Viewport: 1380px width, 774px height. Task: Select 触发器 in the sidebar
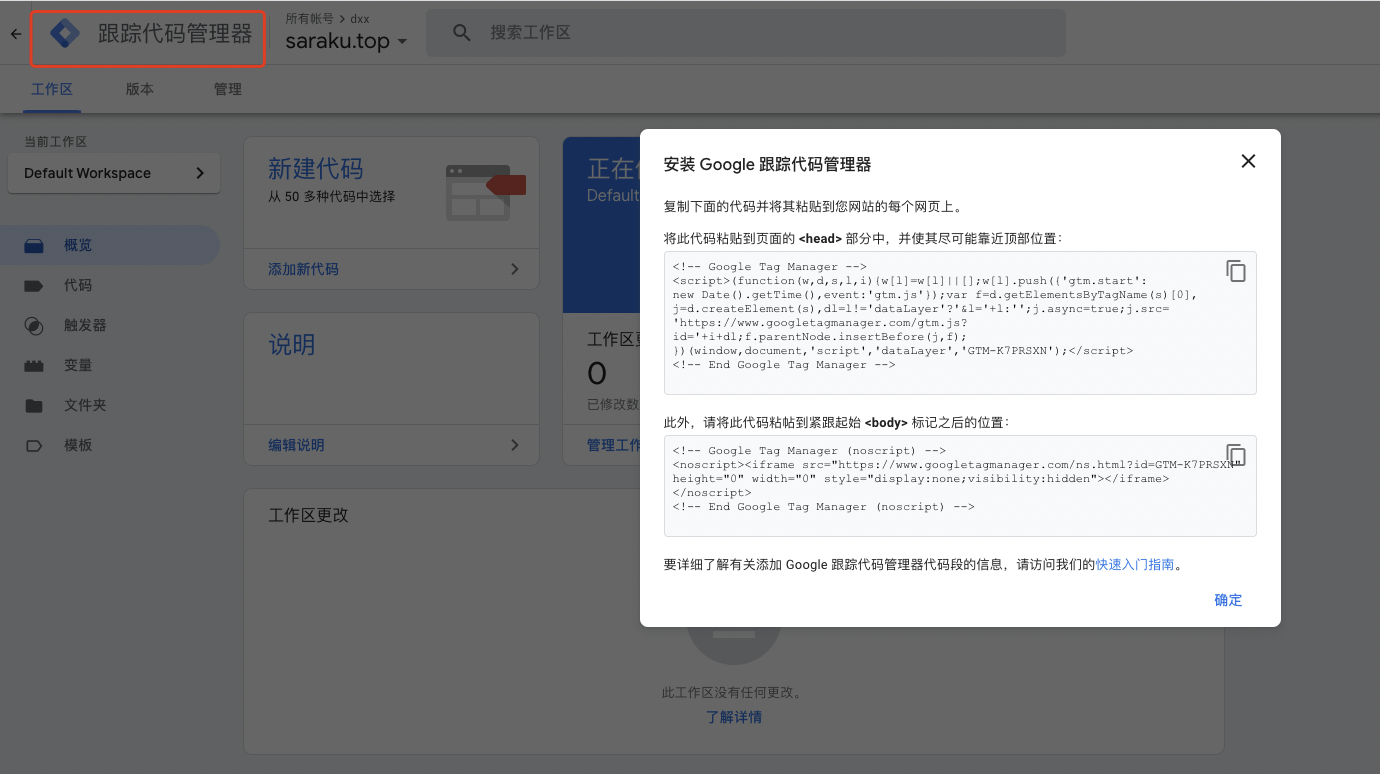(110, 325)
